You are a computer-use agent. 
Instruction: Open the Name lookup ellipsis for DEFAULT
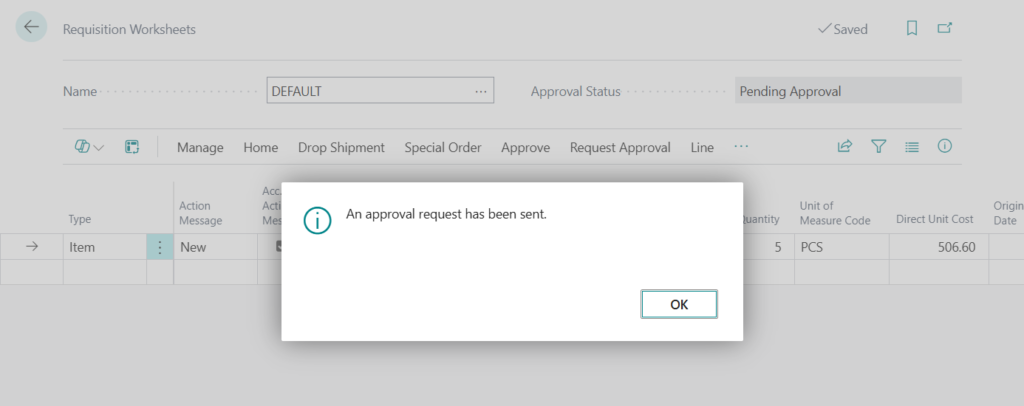click(x=482, y=91)
